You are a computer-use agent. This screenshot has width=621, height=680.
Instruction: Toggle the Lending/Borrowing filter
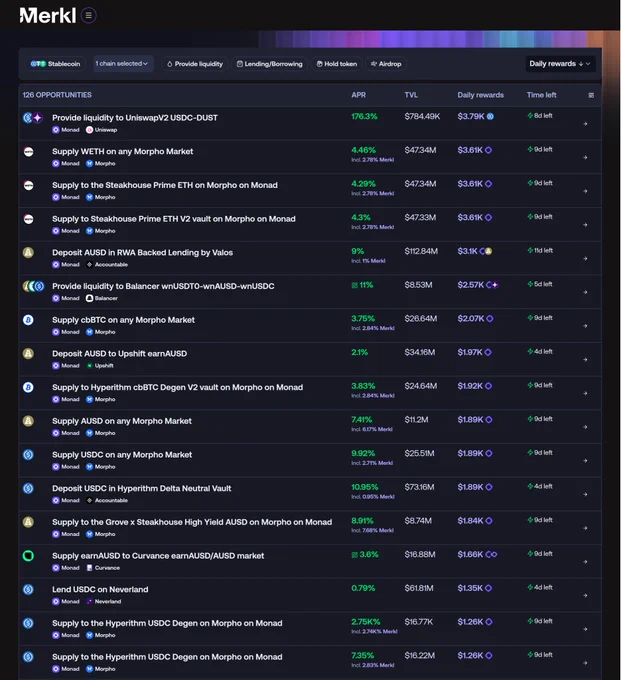(x=270, y=64)
